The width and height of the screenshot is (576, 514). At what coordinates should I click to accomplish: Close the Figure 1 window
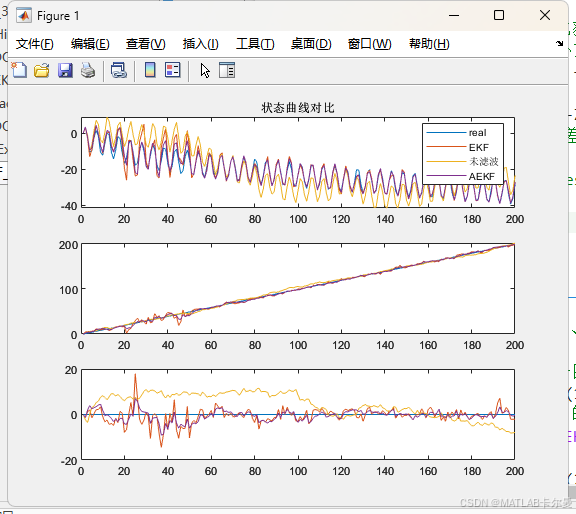[x=545, y=15]
